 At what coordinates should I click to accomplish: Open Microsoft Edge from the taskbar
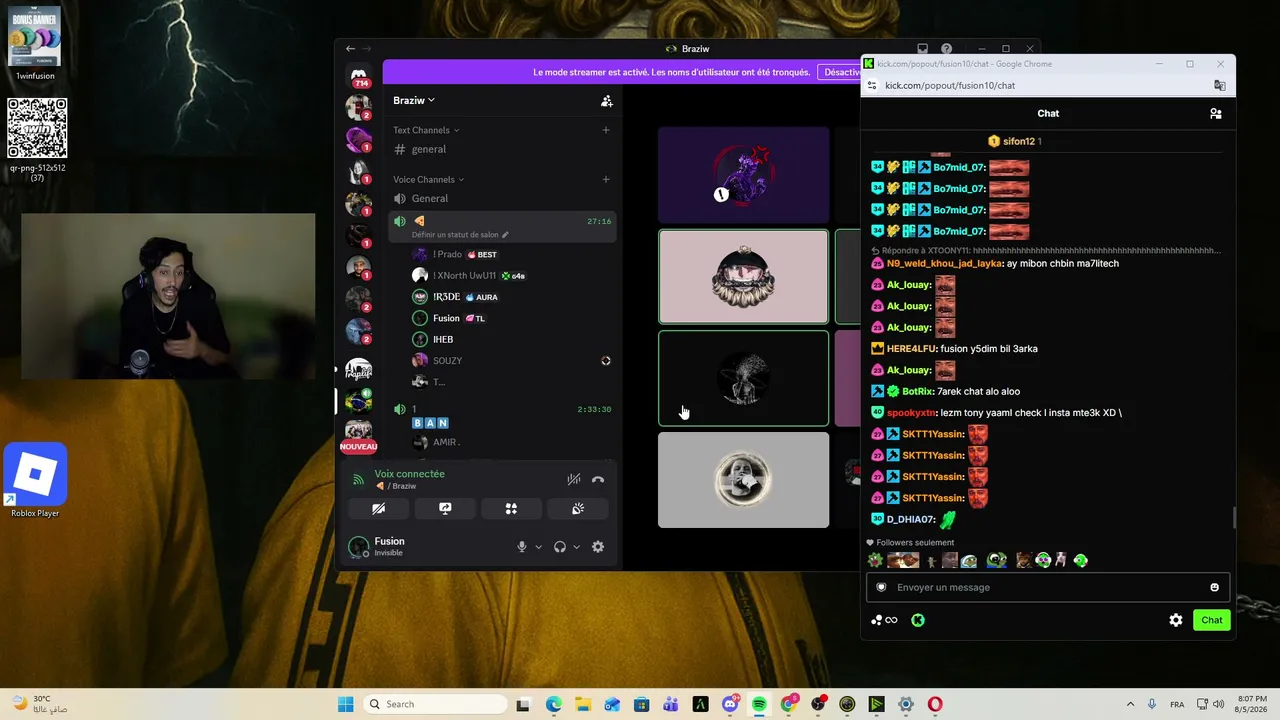[554, 705]
